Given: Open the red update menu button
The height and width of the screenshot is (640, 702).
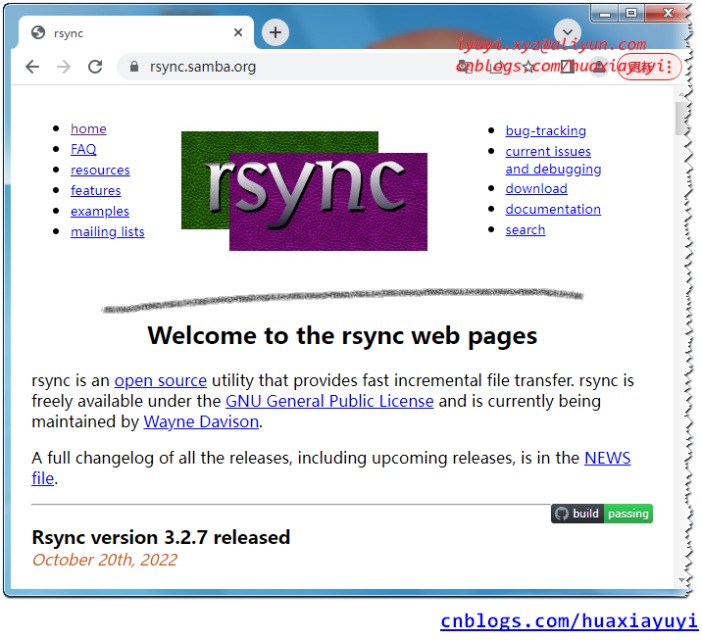Looking at the screenshot, I should click(650, 67).
